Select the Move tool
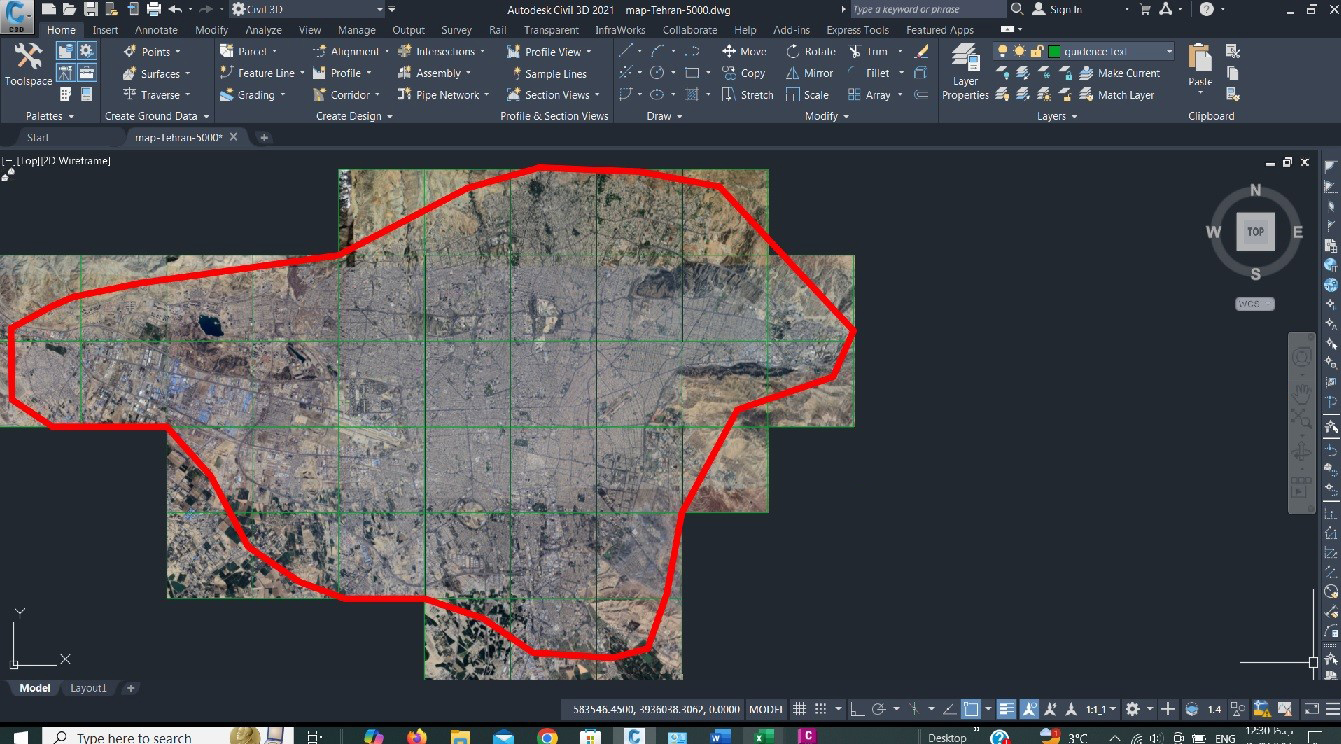This screenshot has height=744, width=1341. click(x=744, y=51)
